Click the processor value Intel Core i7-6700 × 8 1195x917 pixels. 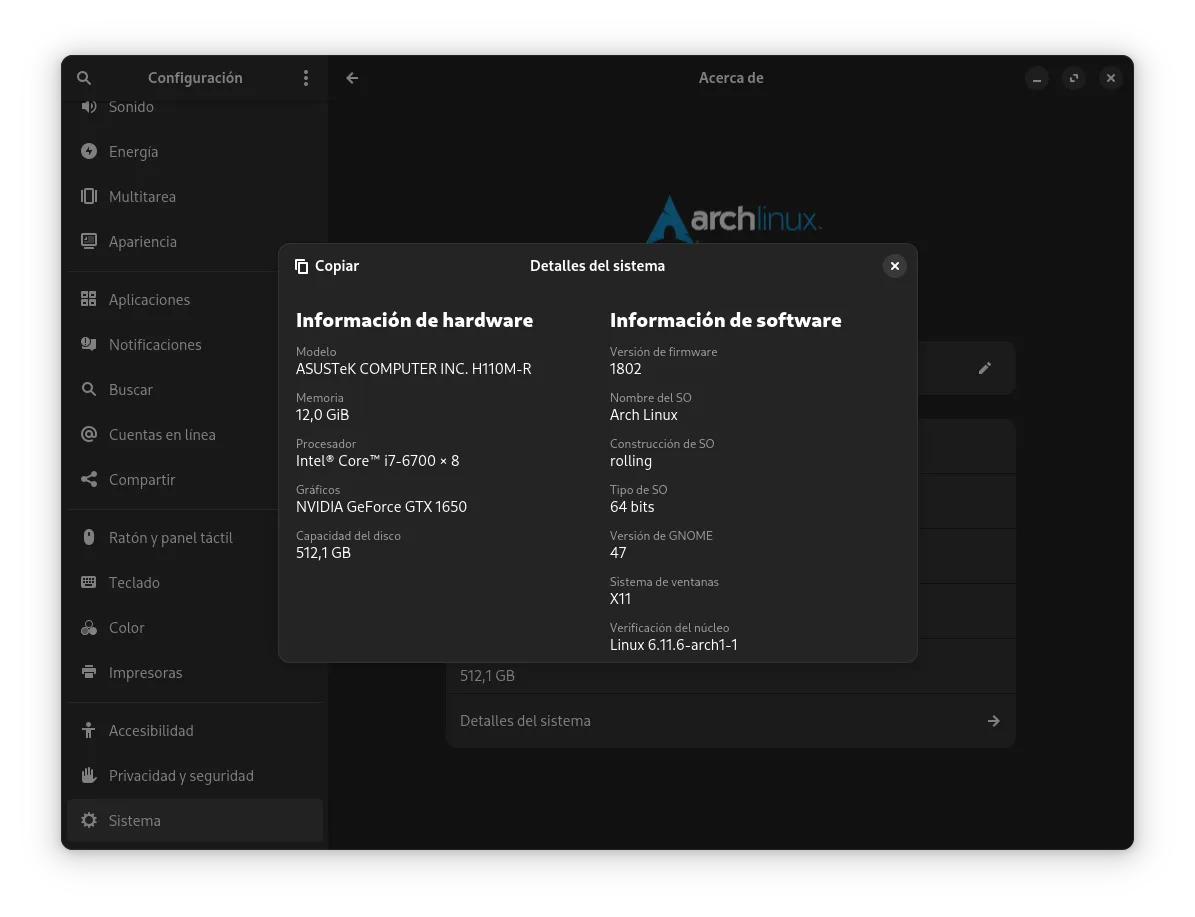(377, 460)
